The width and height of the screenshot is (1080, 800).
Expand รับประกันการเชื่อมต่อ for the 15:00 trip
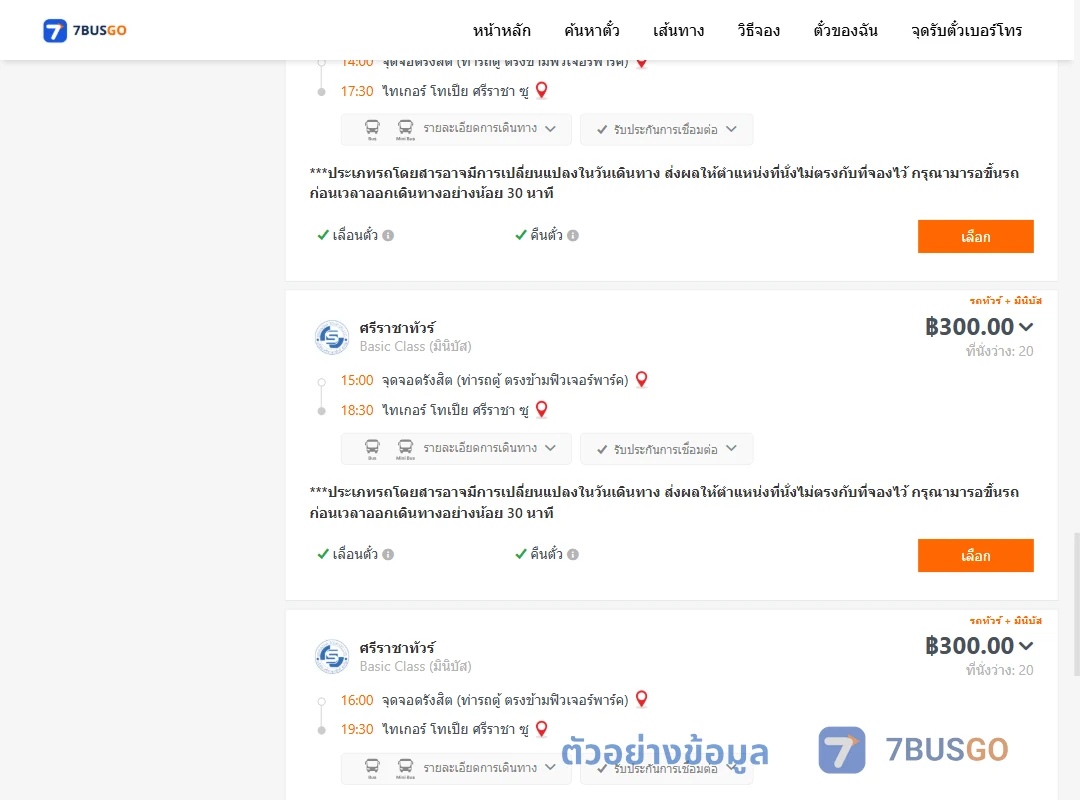pyautogui.click(x=667, y=449)
